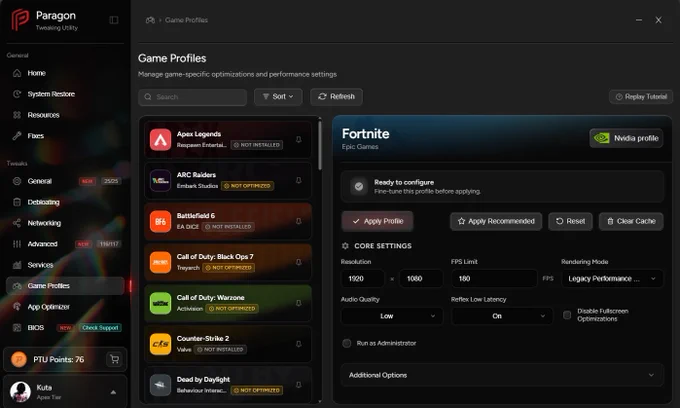
Task: Open the Audio Quality dropdown
Action: tap(392, 316)
